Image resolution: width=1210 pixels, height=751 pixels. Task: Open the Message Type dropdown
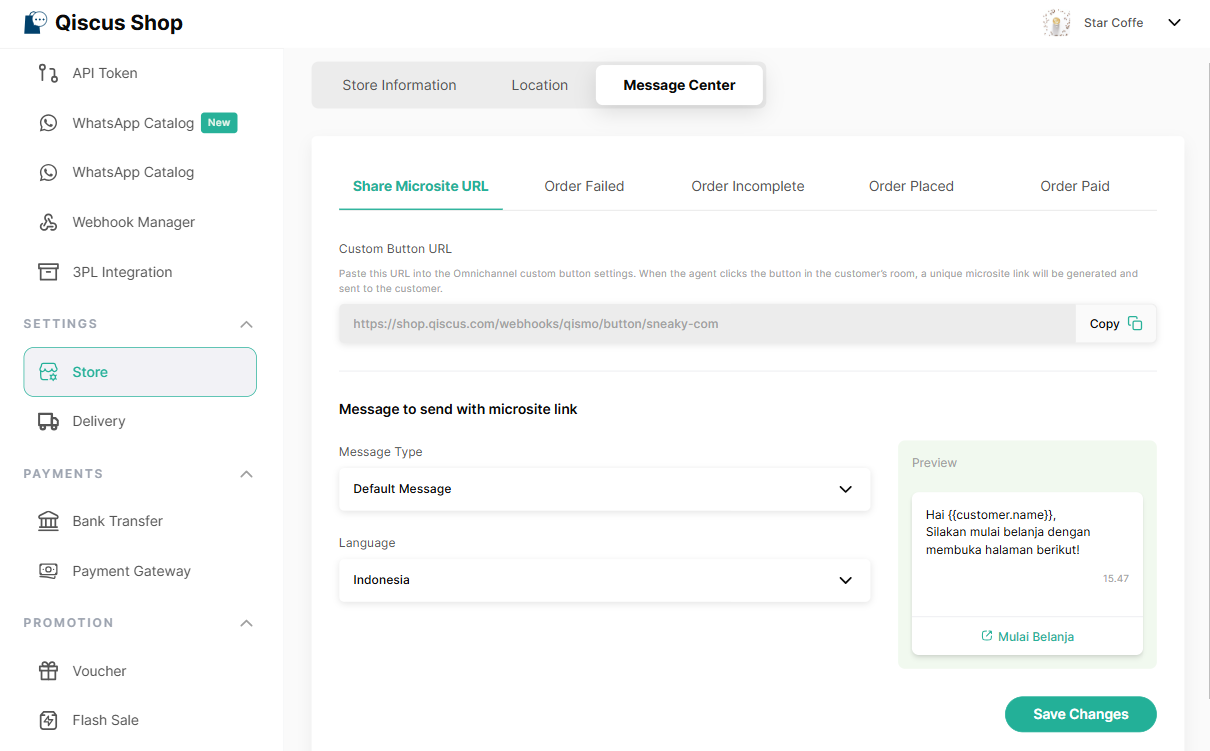(604, 489)
